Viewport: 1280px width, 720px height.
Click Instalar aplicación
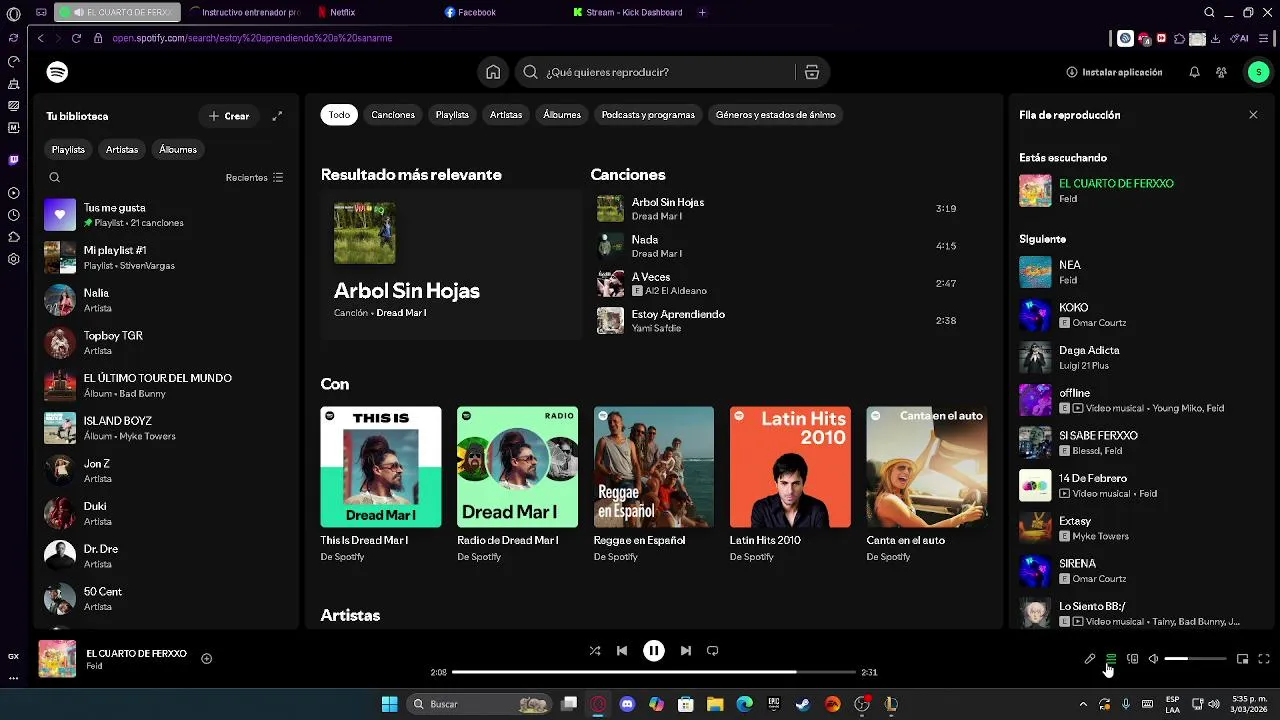coord(1114,72)
